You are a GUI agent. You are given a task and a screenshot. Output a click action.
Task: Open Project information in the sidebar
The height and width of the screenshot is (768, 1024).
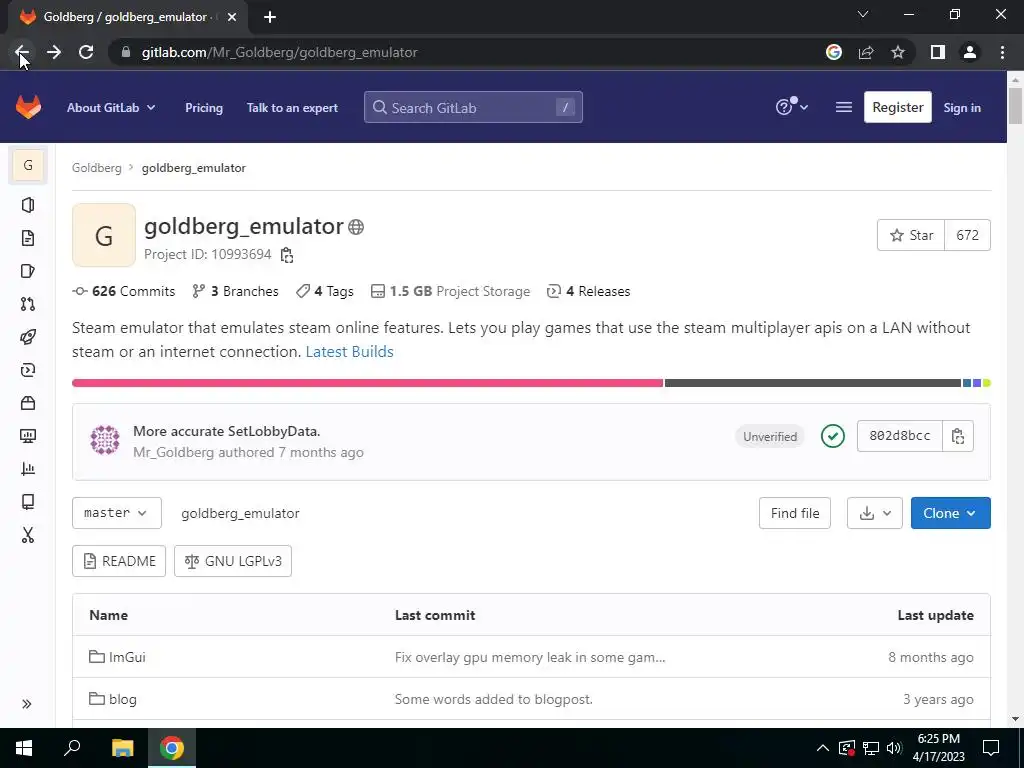click(27, 205)
